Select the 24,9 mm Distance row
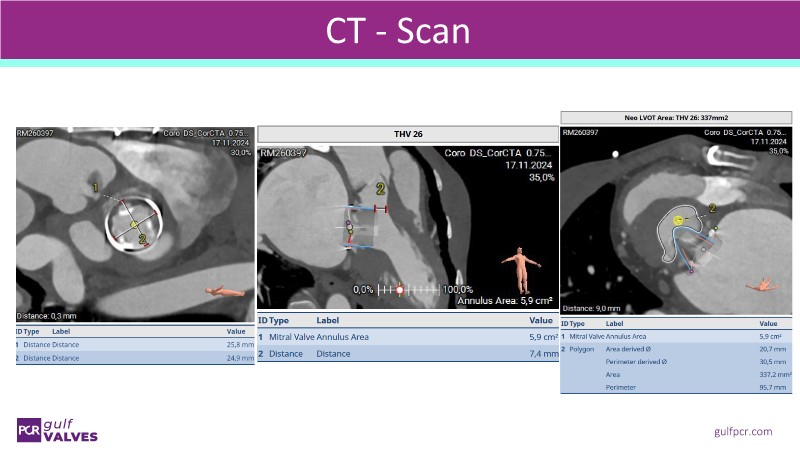This screenshot has width=800, height=450. [x=134, y=357]
